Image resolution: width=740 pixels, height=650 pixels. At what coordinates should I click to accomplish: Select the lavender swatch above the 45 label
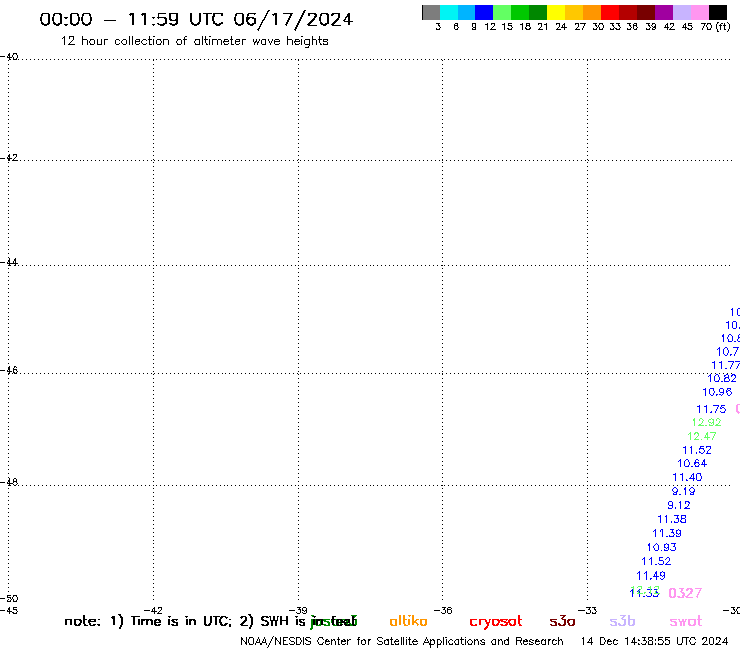(x=681, y=12)
